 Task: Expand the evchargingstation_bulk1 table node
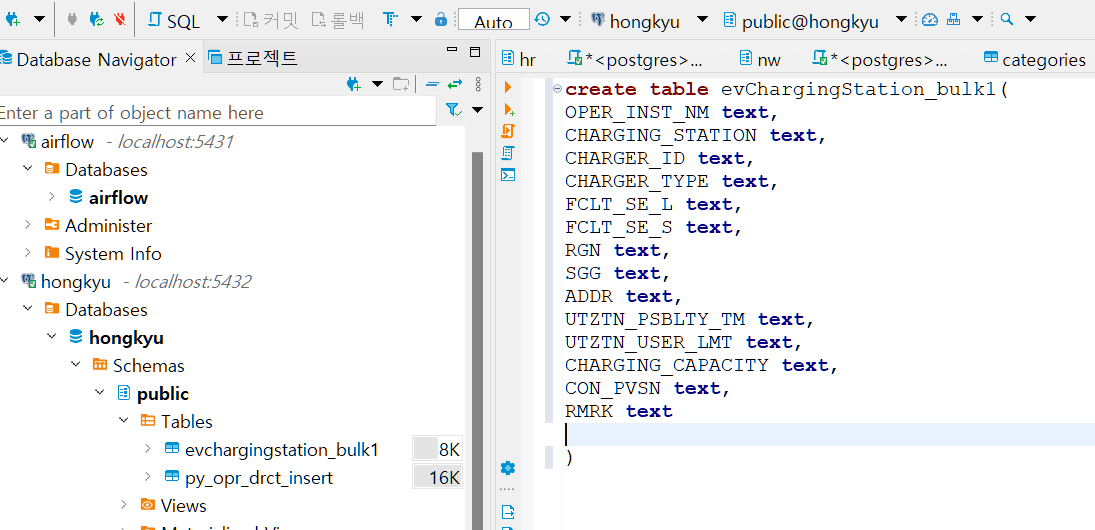pos(147,449)
